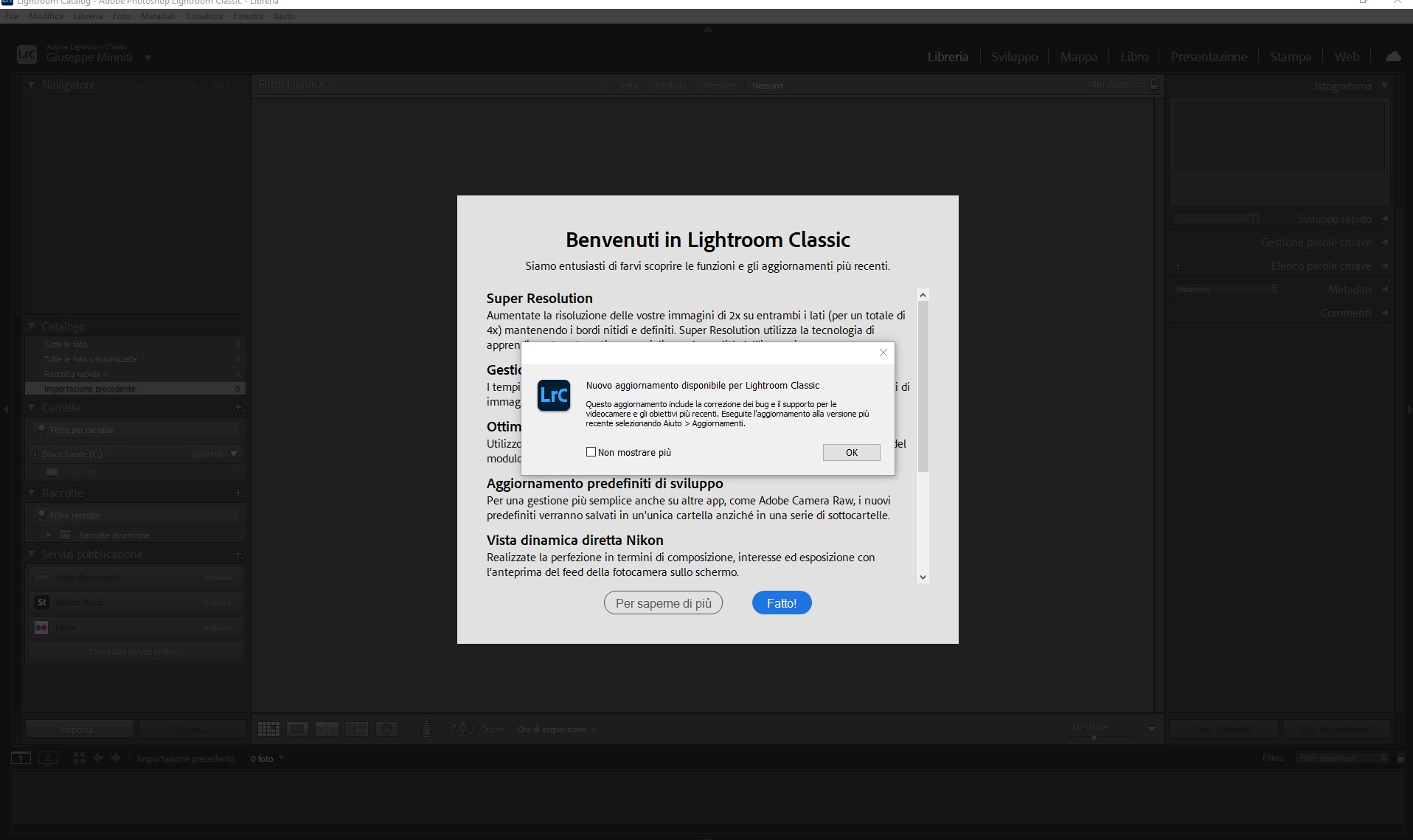Switch to Grid view icon in toolbar

pos(268,729)
